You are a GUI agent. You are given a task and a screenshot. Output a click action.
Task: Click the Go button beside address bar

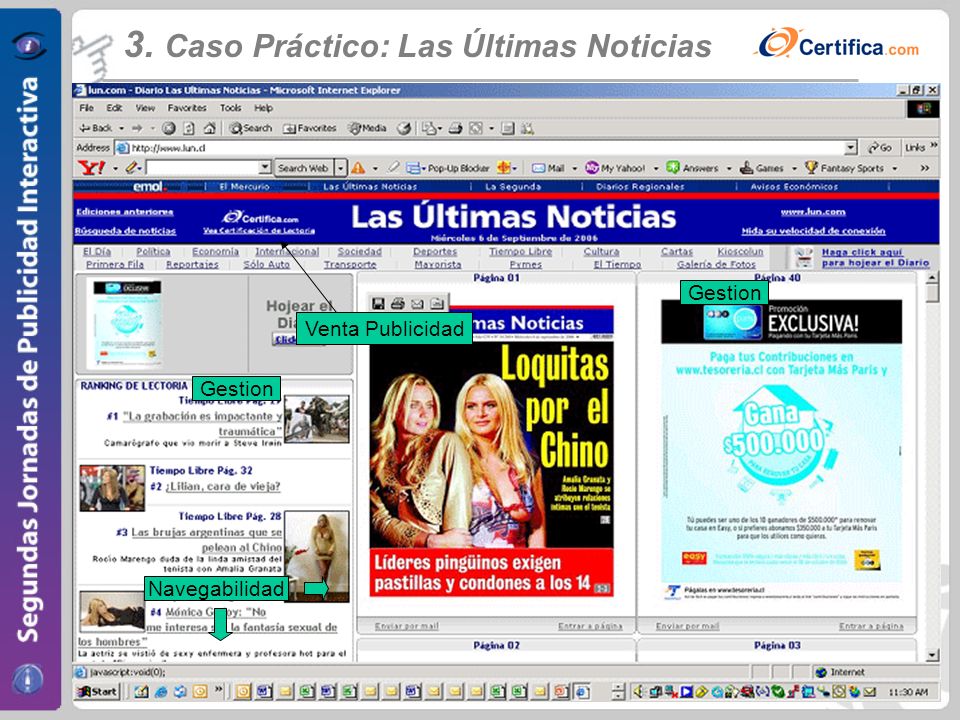click(879, 148)
